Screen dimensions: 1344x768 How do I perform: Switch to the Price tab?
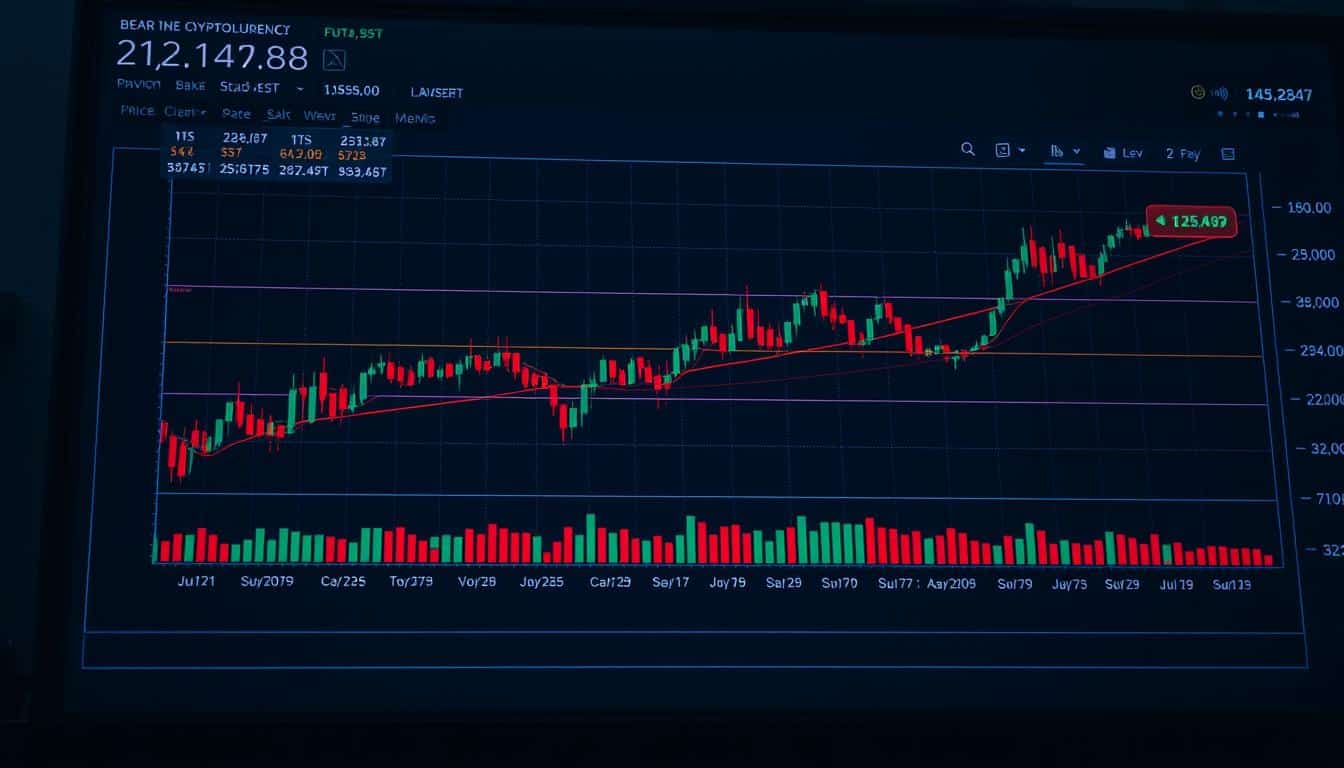click(x=137, y=111)
